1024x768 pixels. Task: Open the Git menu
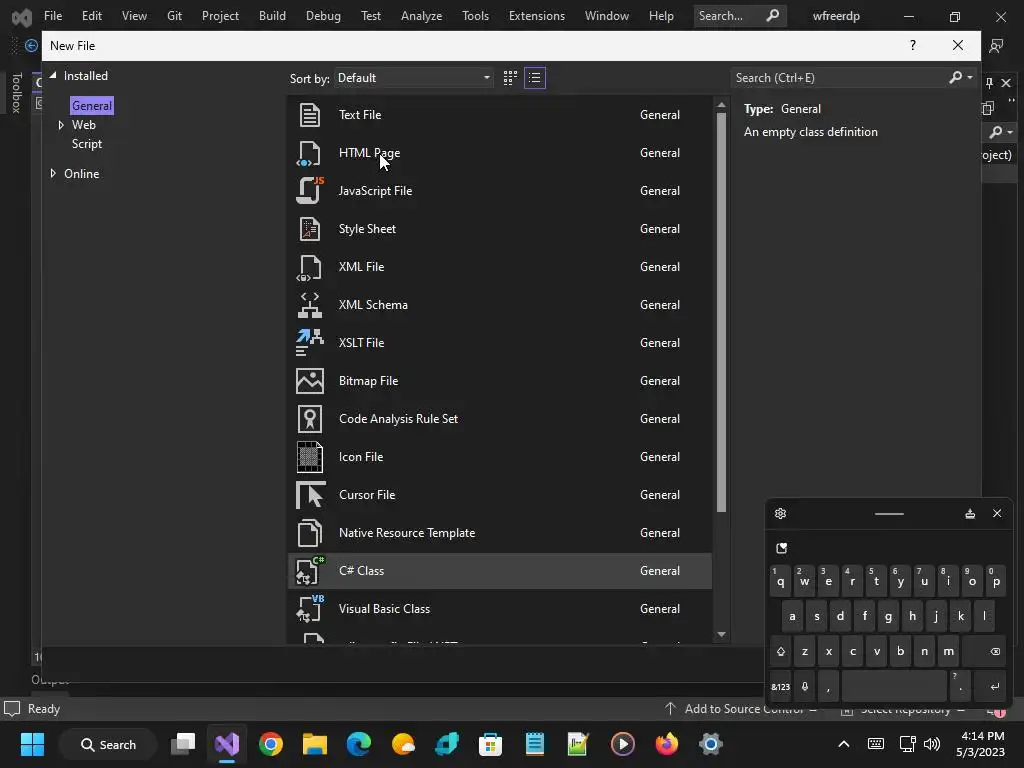(174, 16)
